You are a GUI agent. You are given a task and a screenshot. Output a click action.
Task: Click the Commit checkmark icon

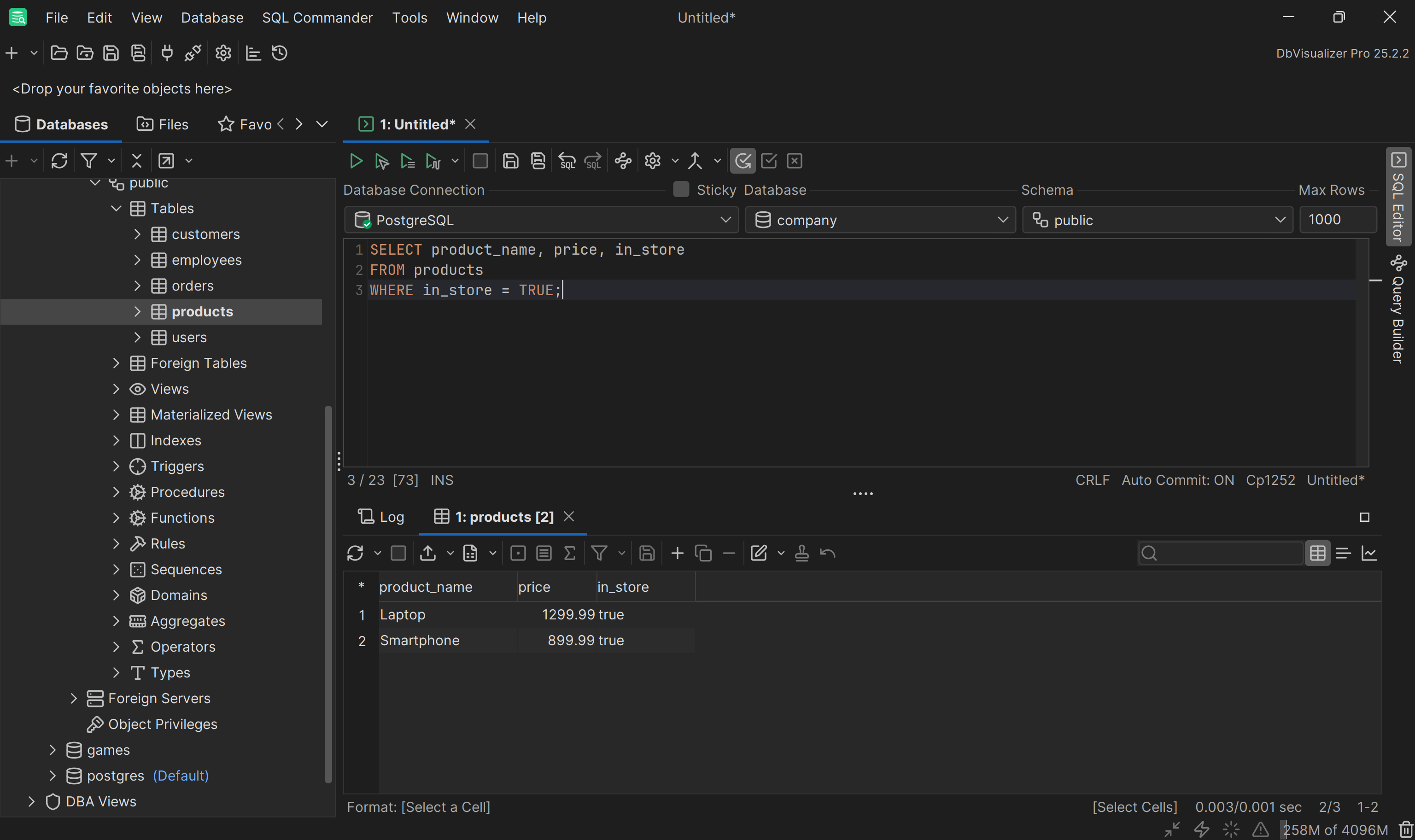click(769, 161)
